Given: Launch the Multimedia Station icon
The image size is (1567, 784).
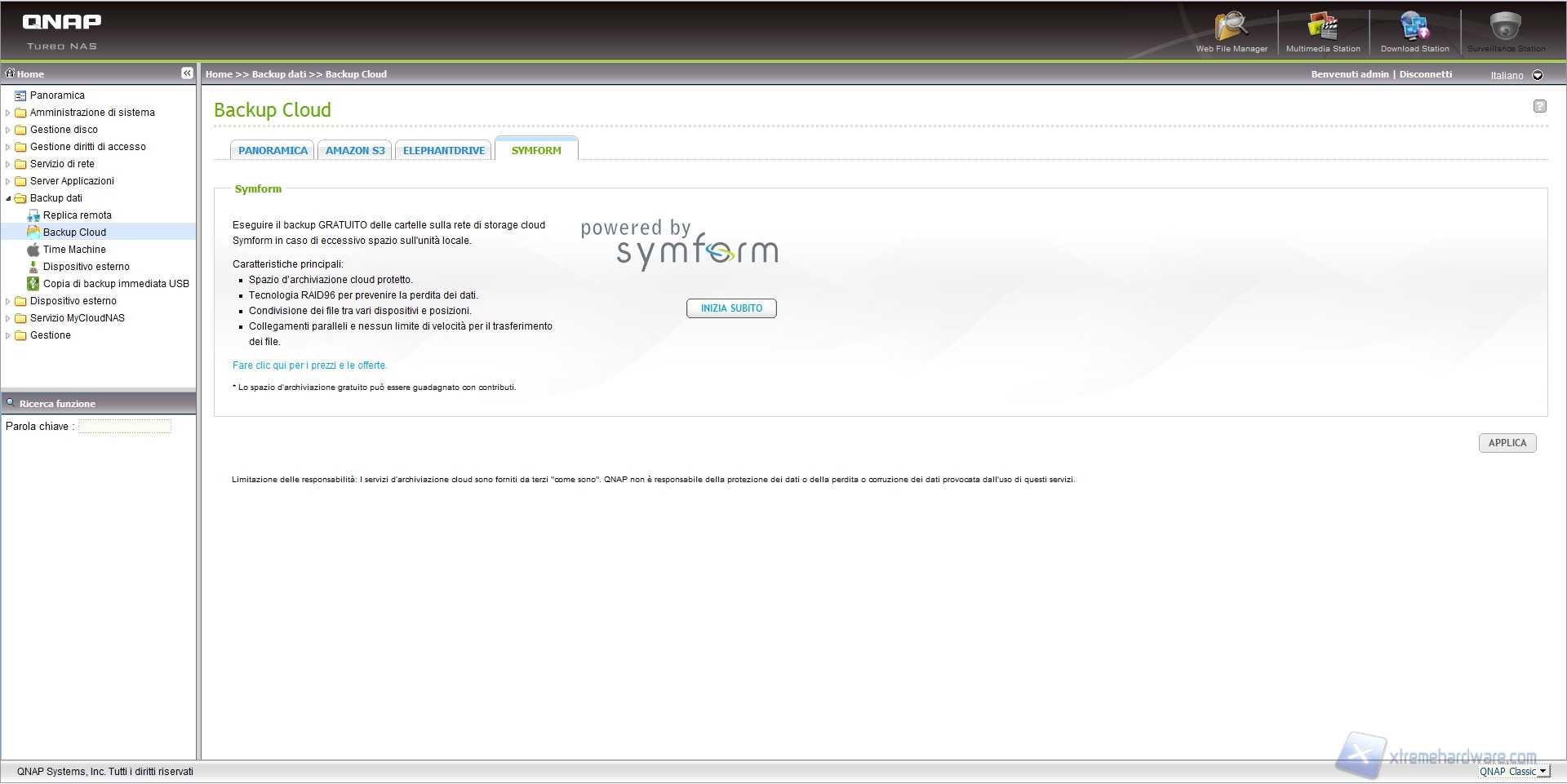Looking at the screenshot, I should 1322,28.
